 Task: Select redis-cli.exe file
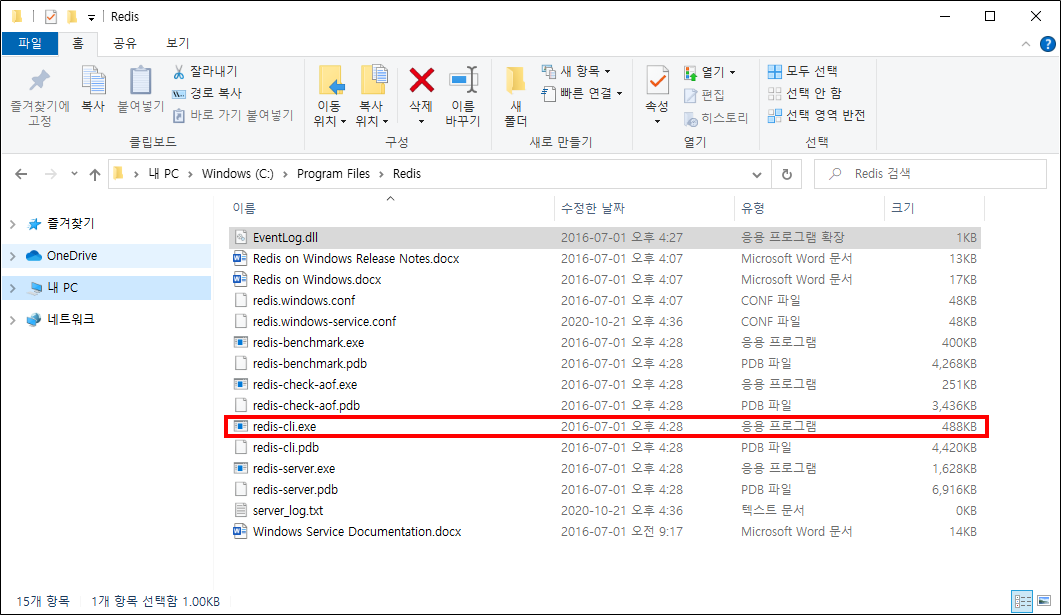605,426
